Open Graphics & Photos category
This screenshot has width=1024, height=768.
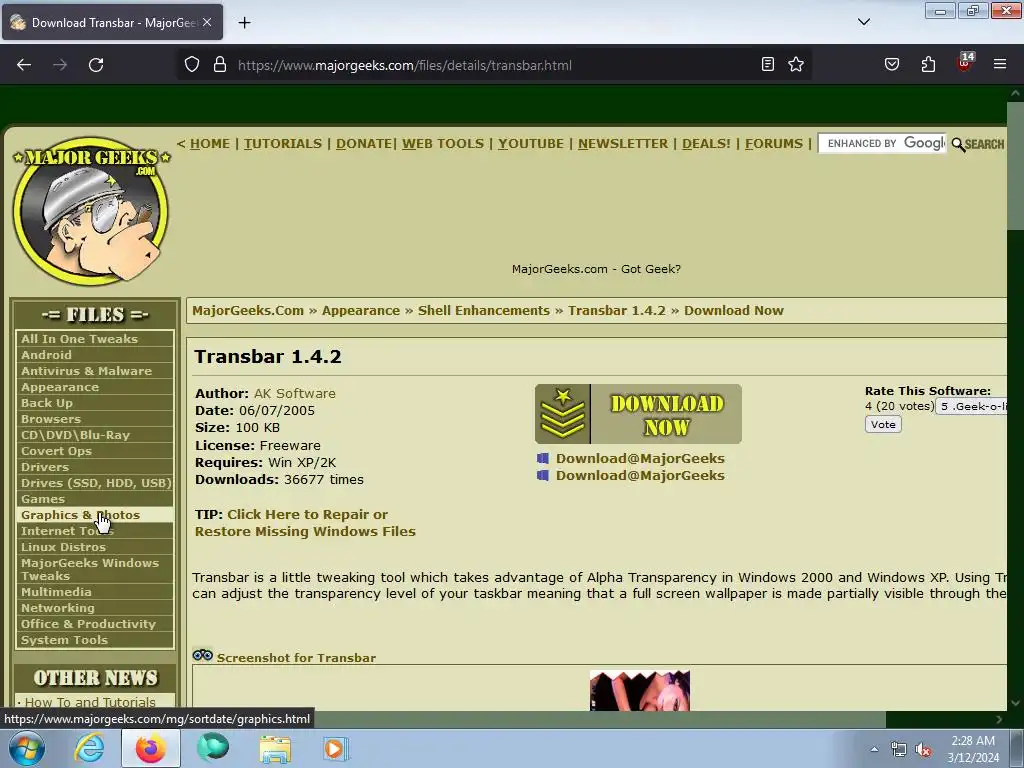(x=95, y=515)
